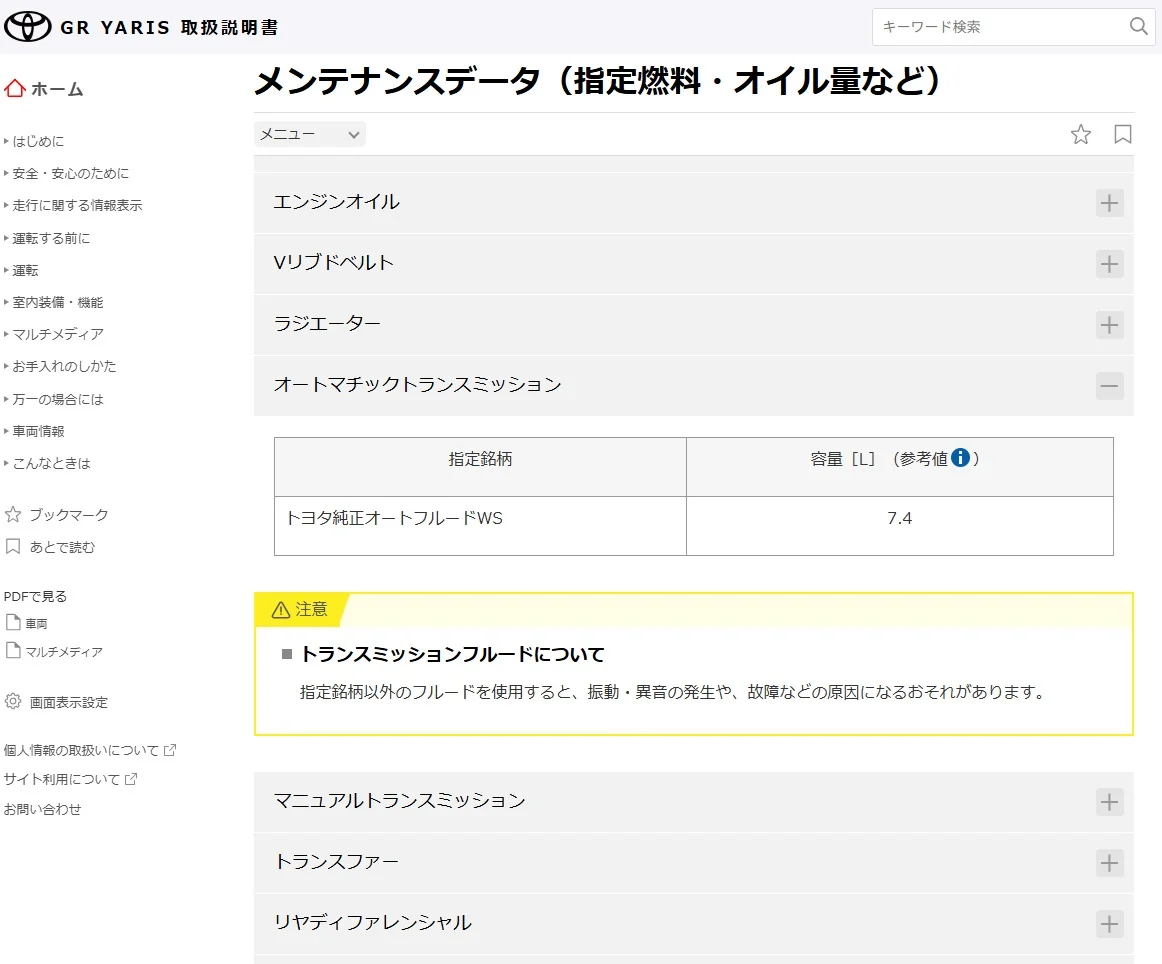Open お問い合わせ link
This screenshot has width=1162, height=964.
tap(42, 809)
